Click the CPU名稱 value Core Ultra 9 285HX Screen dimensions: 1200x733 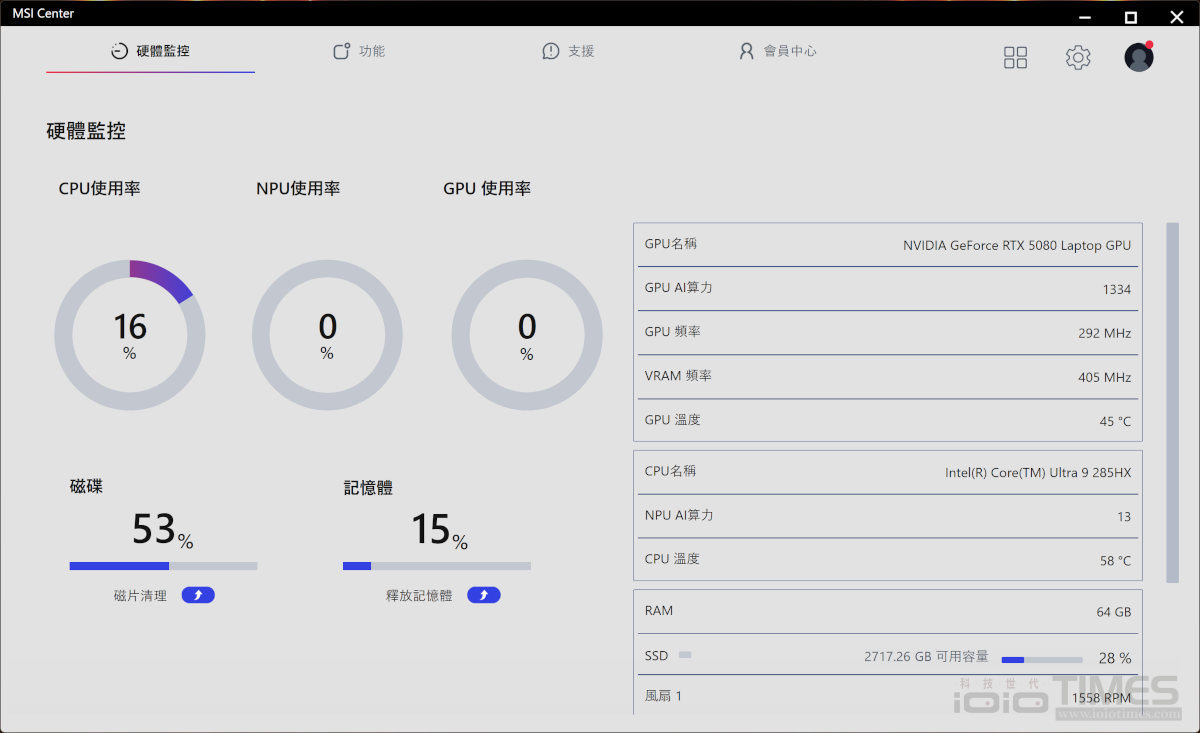(x=1038, y=473)
